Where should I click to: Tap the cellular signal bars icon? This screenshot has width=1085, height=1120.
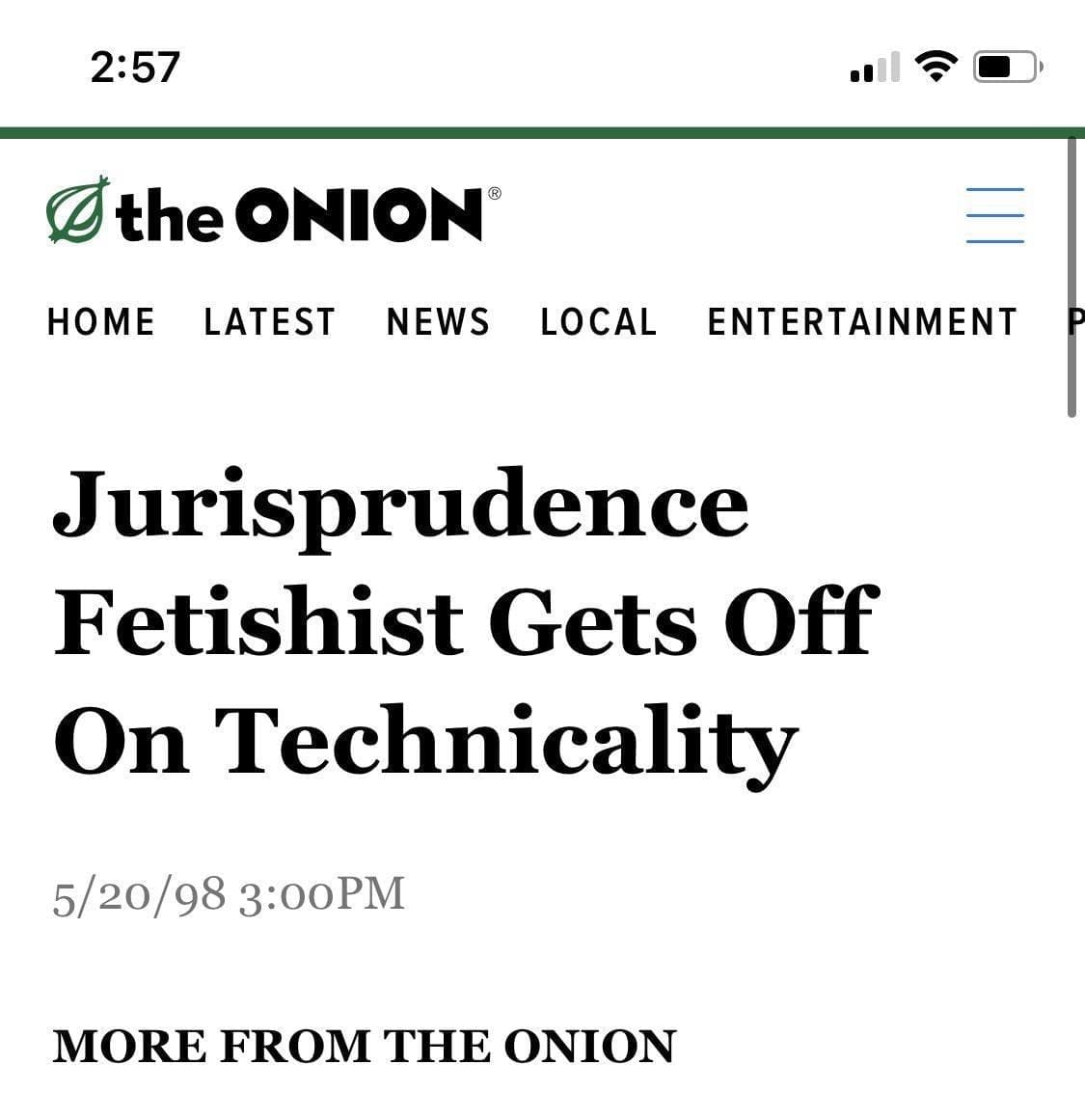point(875,67)
